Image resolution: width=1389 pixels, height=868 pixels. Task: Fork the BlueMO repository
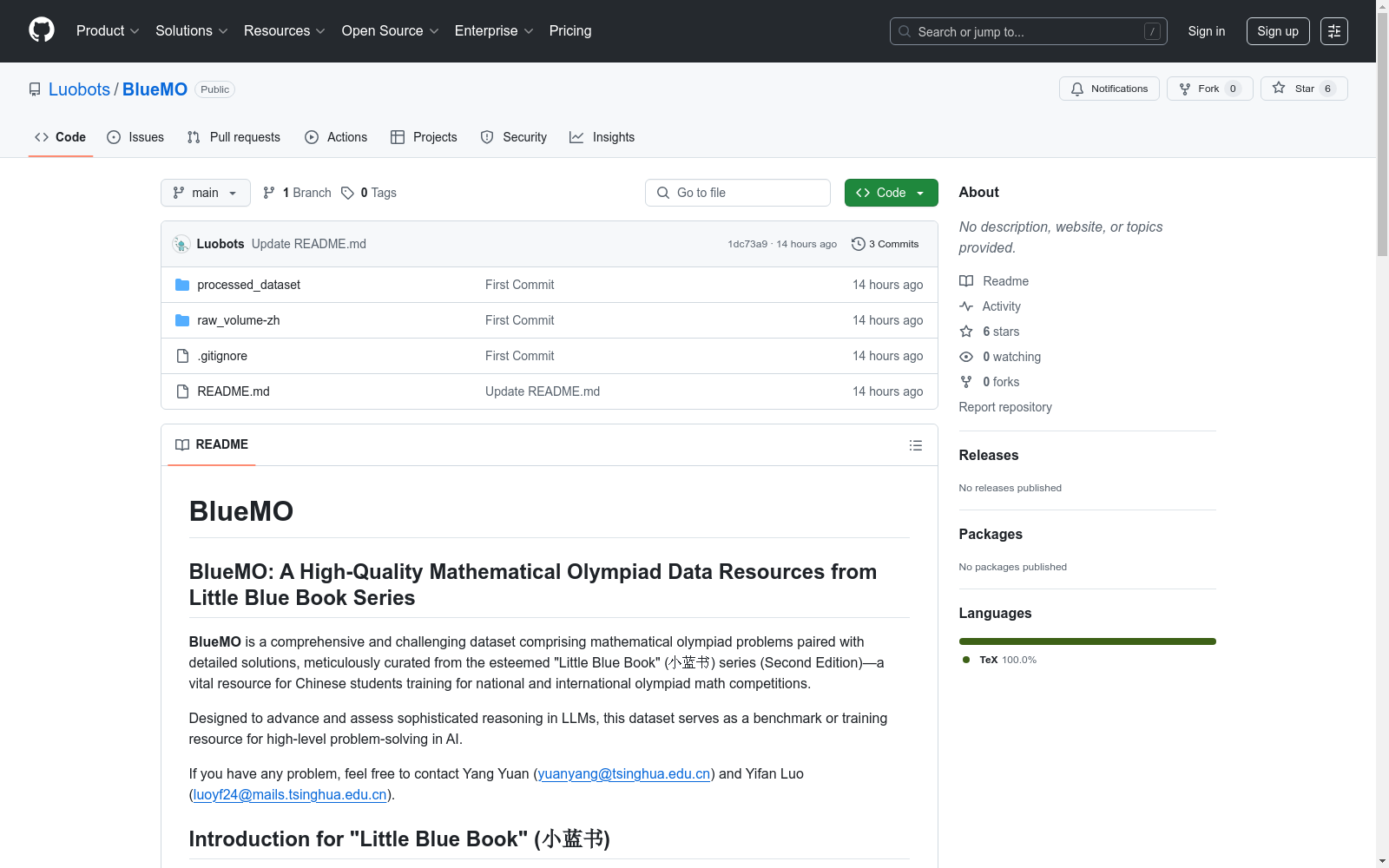click(1209, 89)
